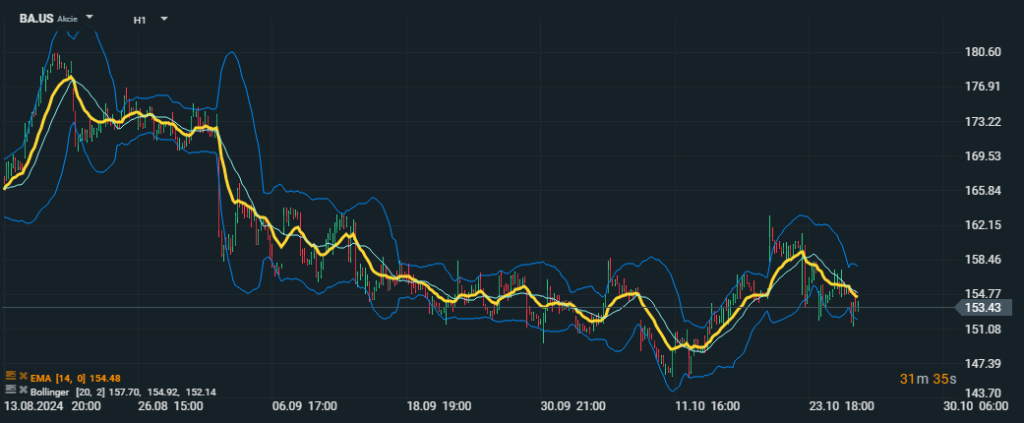The width and height of the screenshot is (1024, 423).
Task: Click the Akcie asset class label
Action: (x=67, y=20)
